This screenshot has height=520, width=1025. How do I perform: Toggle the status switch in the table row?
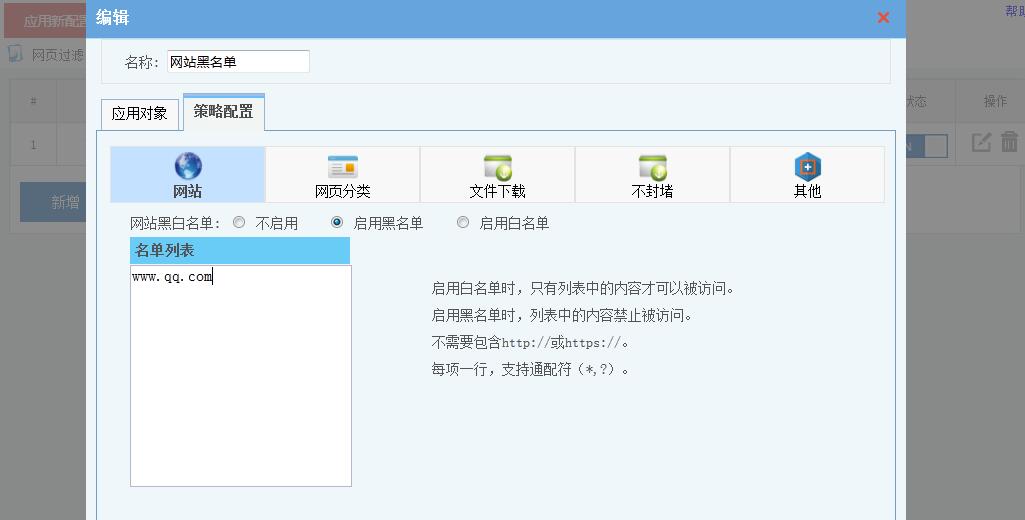(927, 145)
